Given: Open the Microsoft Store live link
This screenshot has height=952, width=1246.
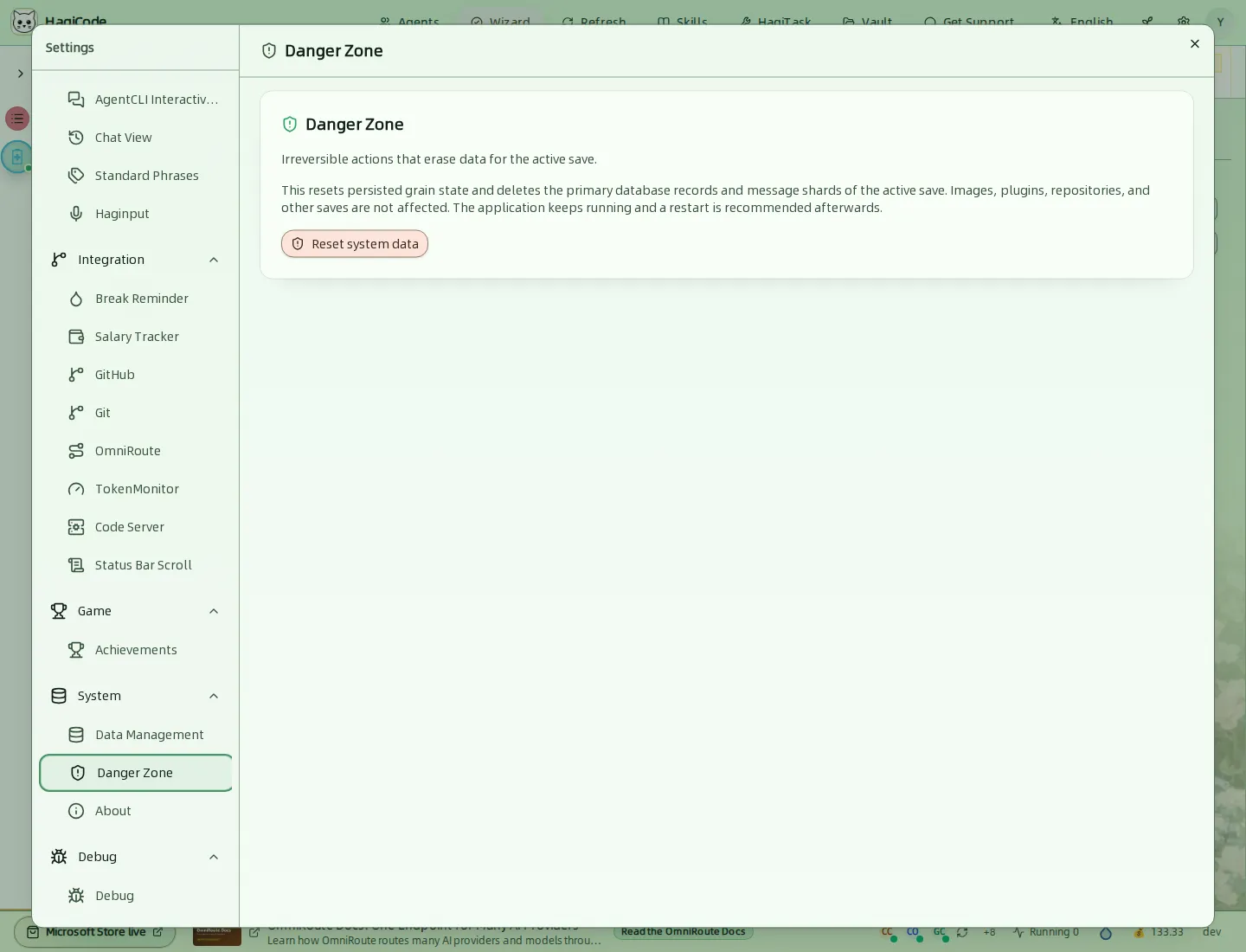Looking at the screenshot, I should (x=95, y=932).
